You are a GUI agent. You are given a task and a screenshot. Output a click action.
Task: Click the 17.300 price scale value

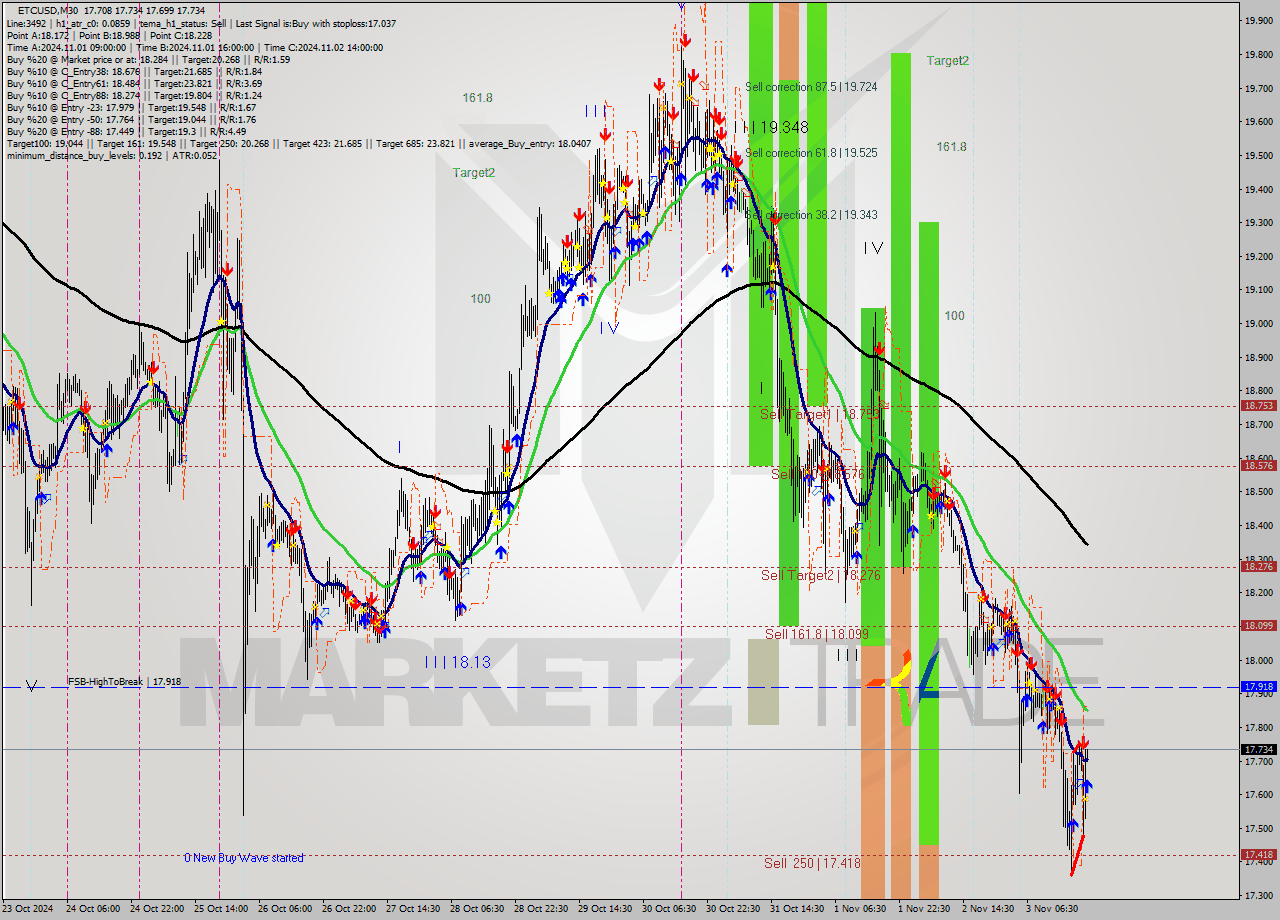(x=1258, y=895)
